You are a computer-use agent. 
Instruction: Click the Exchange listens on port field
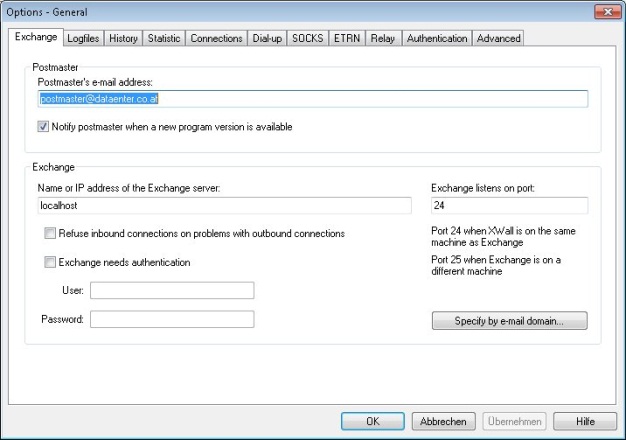point(509,205)
